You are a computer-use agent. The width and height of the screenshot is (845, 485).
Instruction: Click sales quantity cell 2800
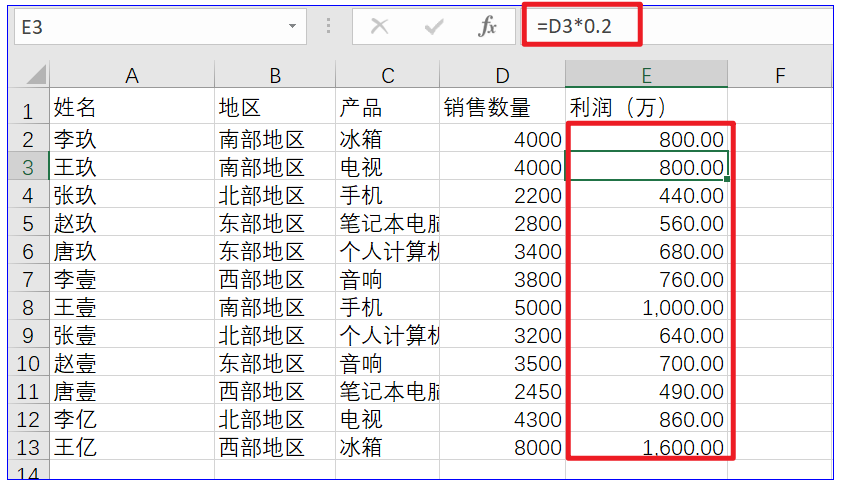tap(502, 223)
